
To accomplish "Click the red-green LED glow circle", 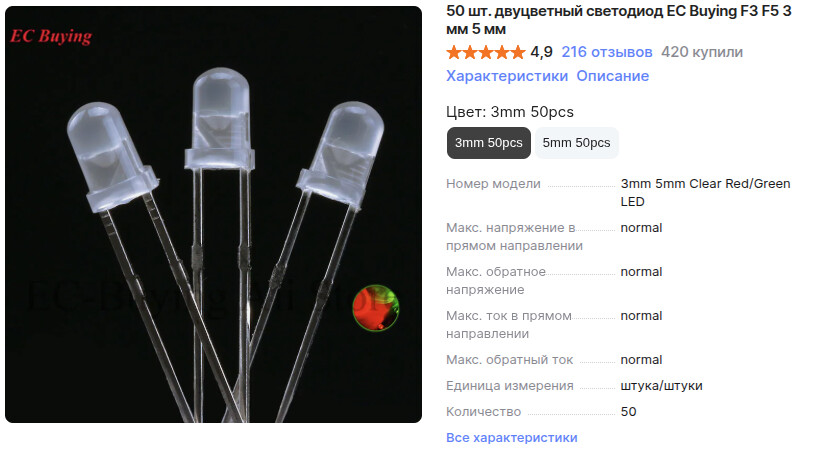I will click(376, 308).
